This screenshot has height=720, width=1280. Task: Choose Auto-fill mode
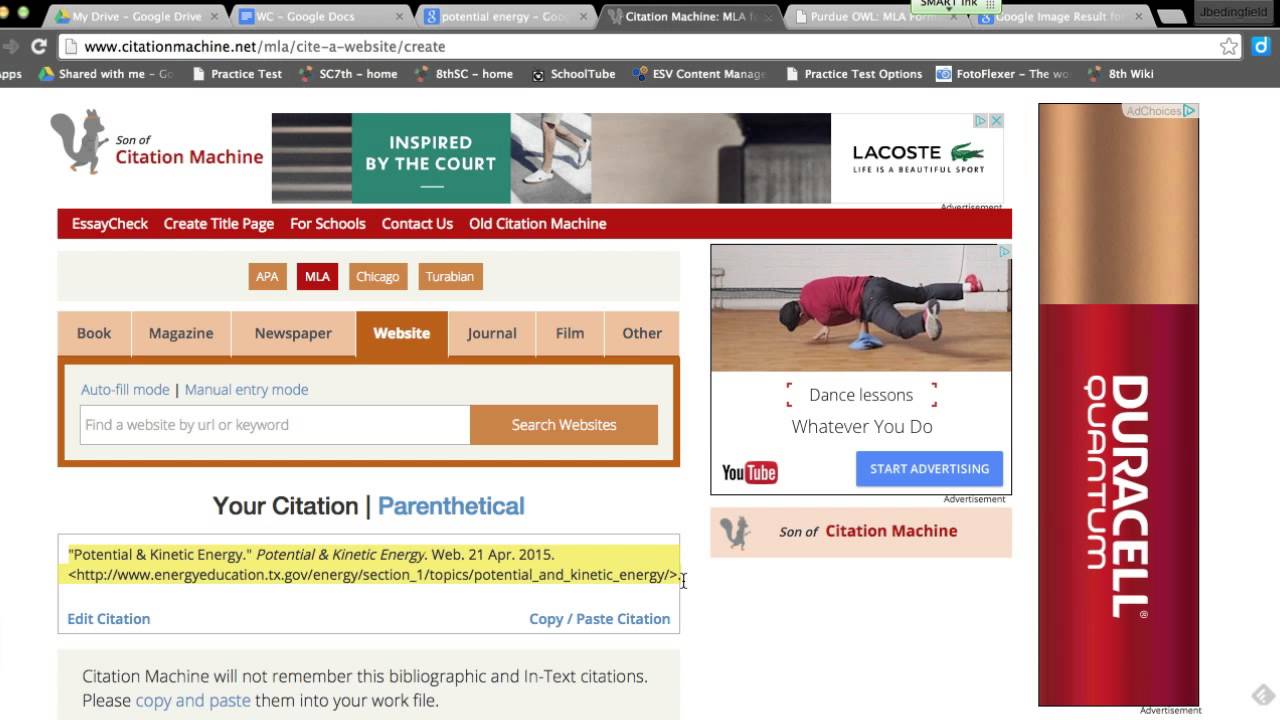pyautogui.click(x=125, y=390)
